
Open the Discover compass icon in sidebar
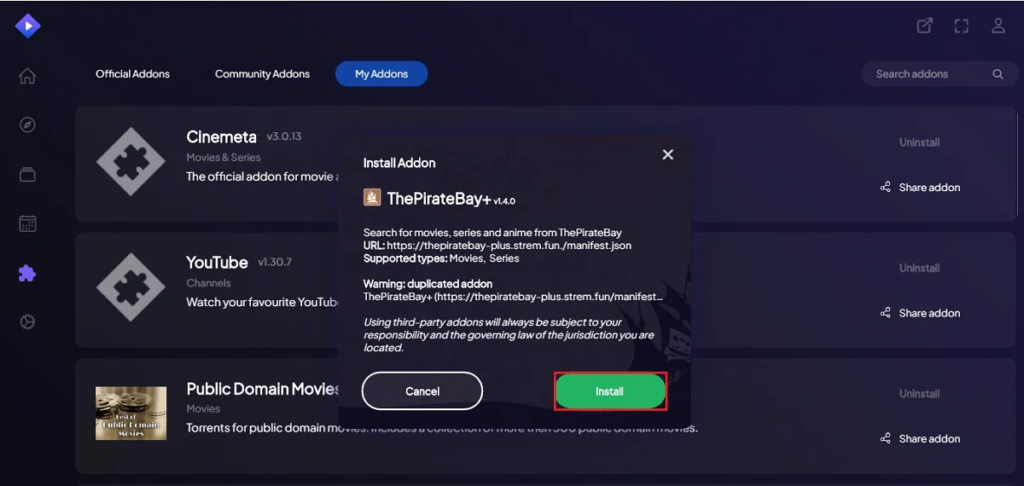click(x=27, y=125)
